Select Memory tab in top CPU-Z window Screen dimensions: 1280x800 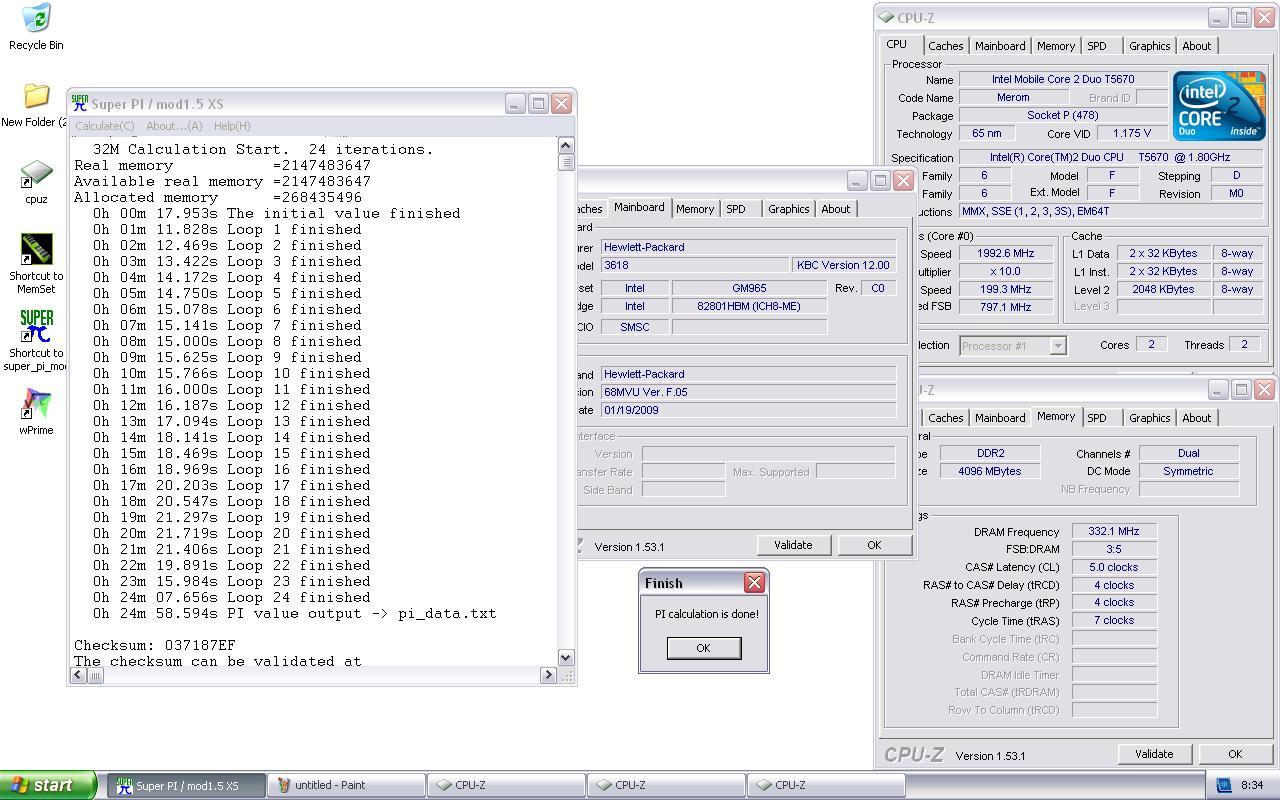coord(1055,46)
